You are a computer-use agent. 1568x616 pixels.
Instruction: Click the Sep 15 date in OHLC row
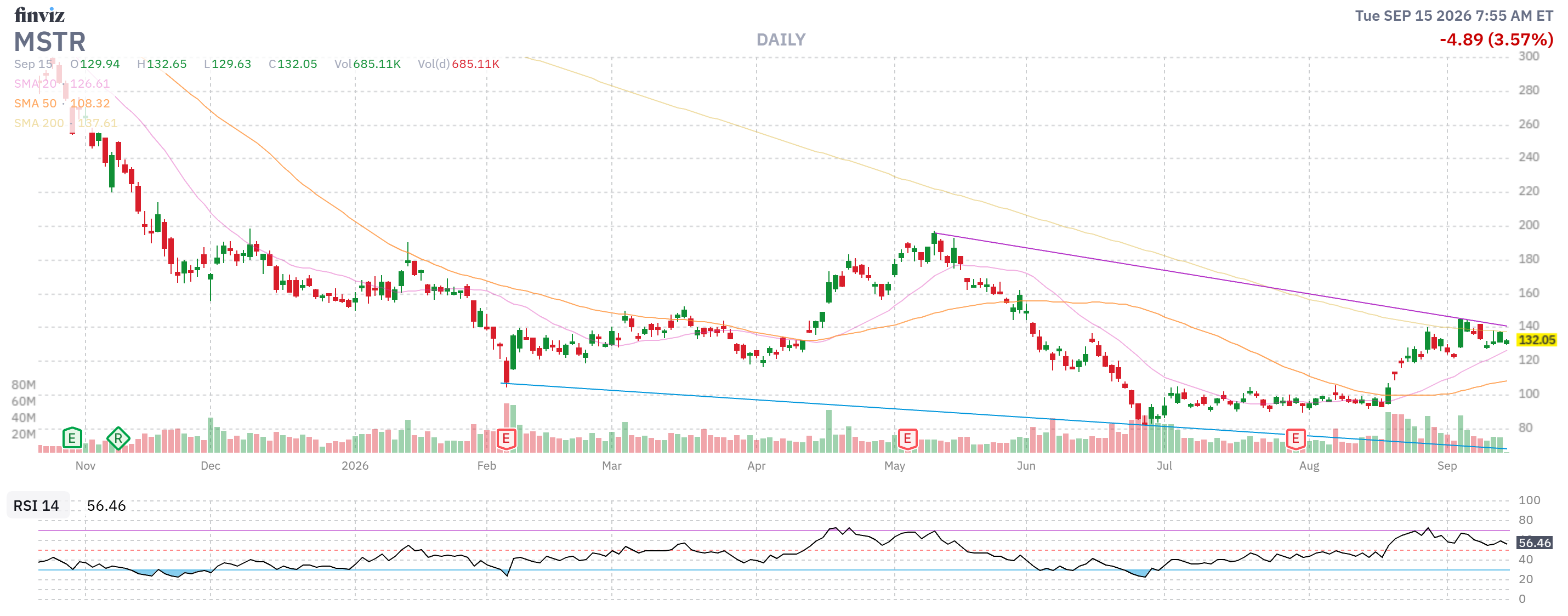33,64
